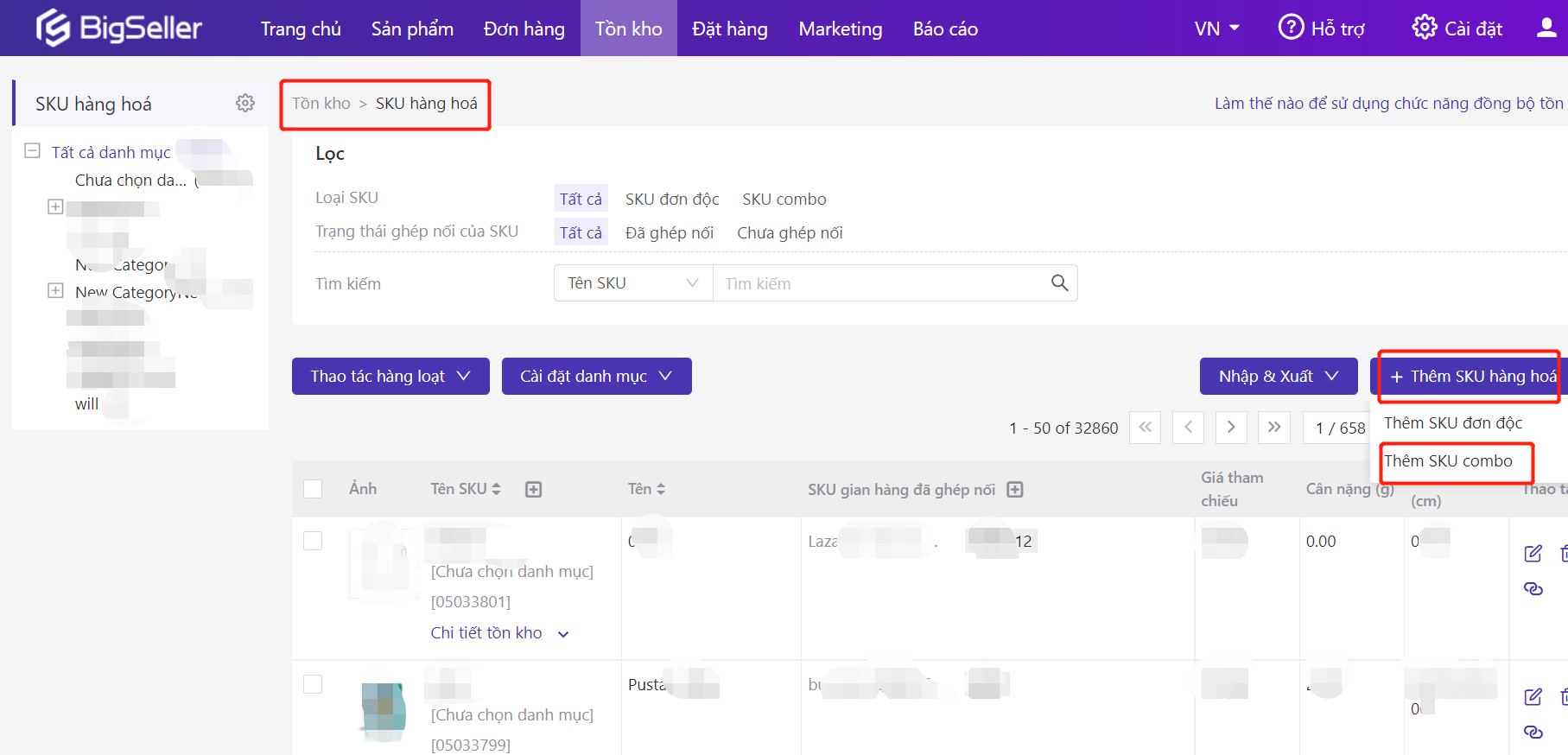
Task: Click plus icon beside SKU gian hàng column
Action: tap(1015, 490)
